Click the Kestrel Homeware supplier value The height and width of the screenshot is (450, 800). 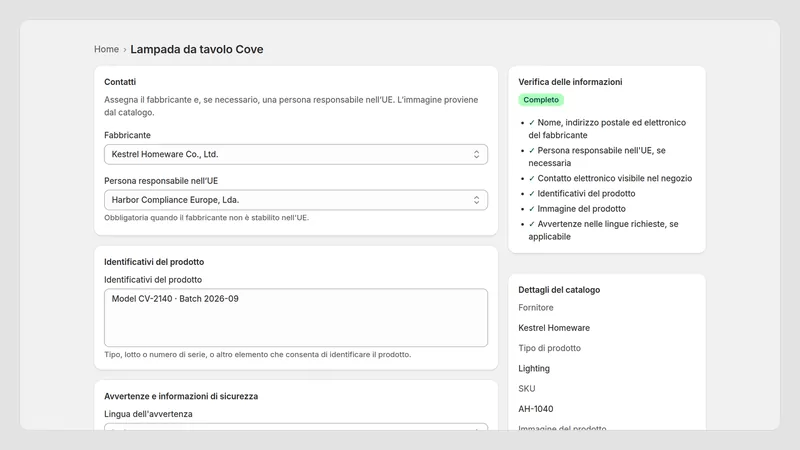[x=554, y=328]
